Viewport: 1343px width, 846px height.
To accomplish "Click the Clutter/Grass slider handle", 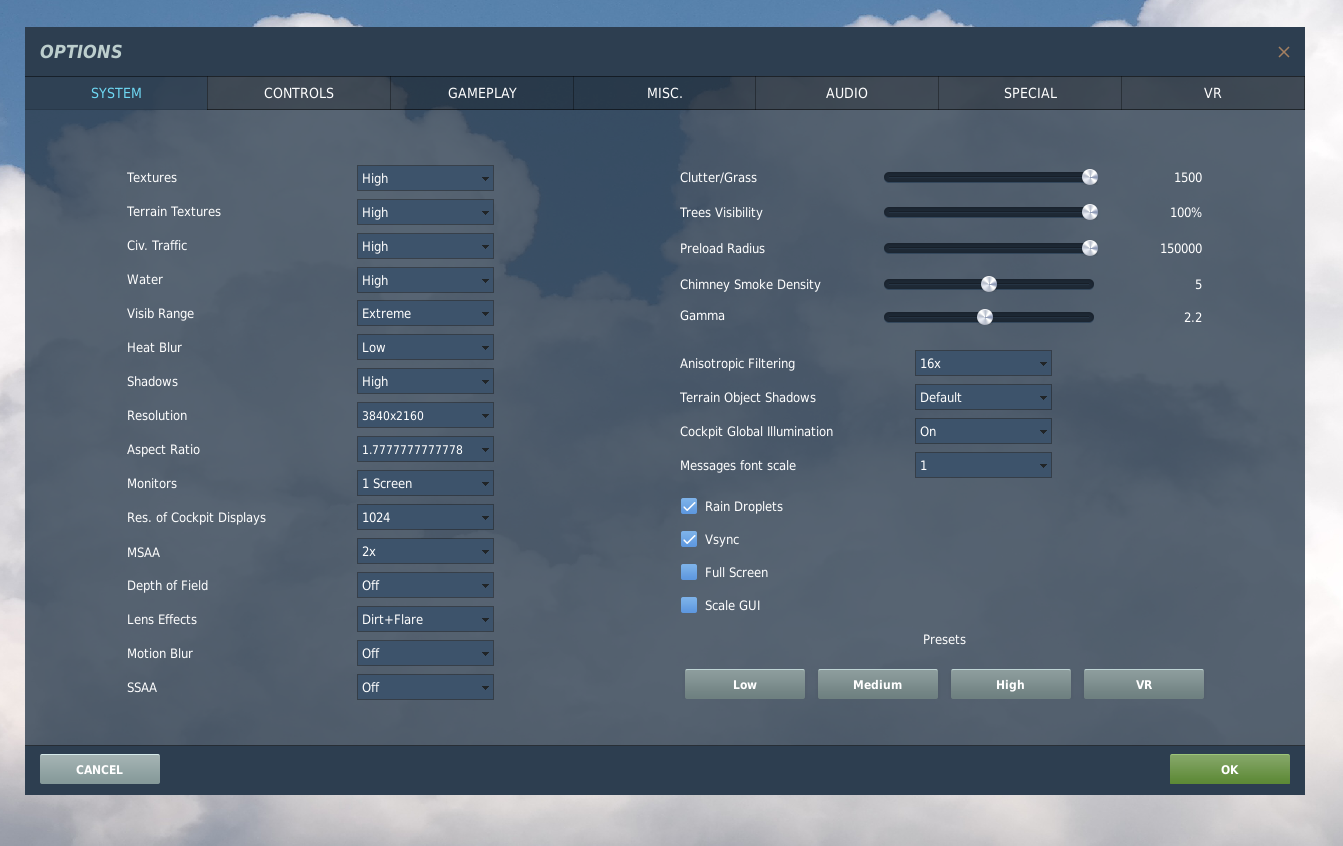I will [x=1090, y=177].
